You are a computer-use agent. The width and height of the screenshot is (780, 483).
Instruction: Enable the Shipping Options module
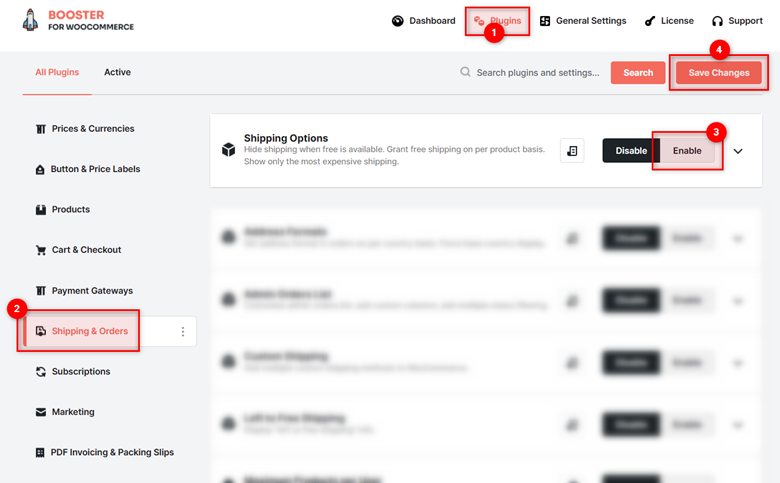click(x=687, y=151)
